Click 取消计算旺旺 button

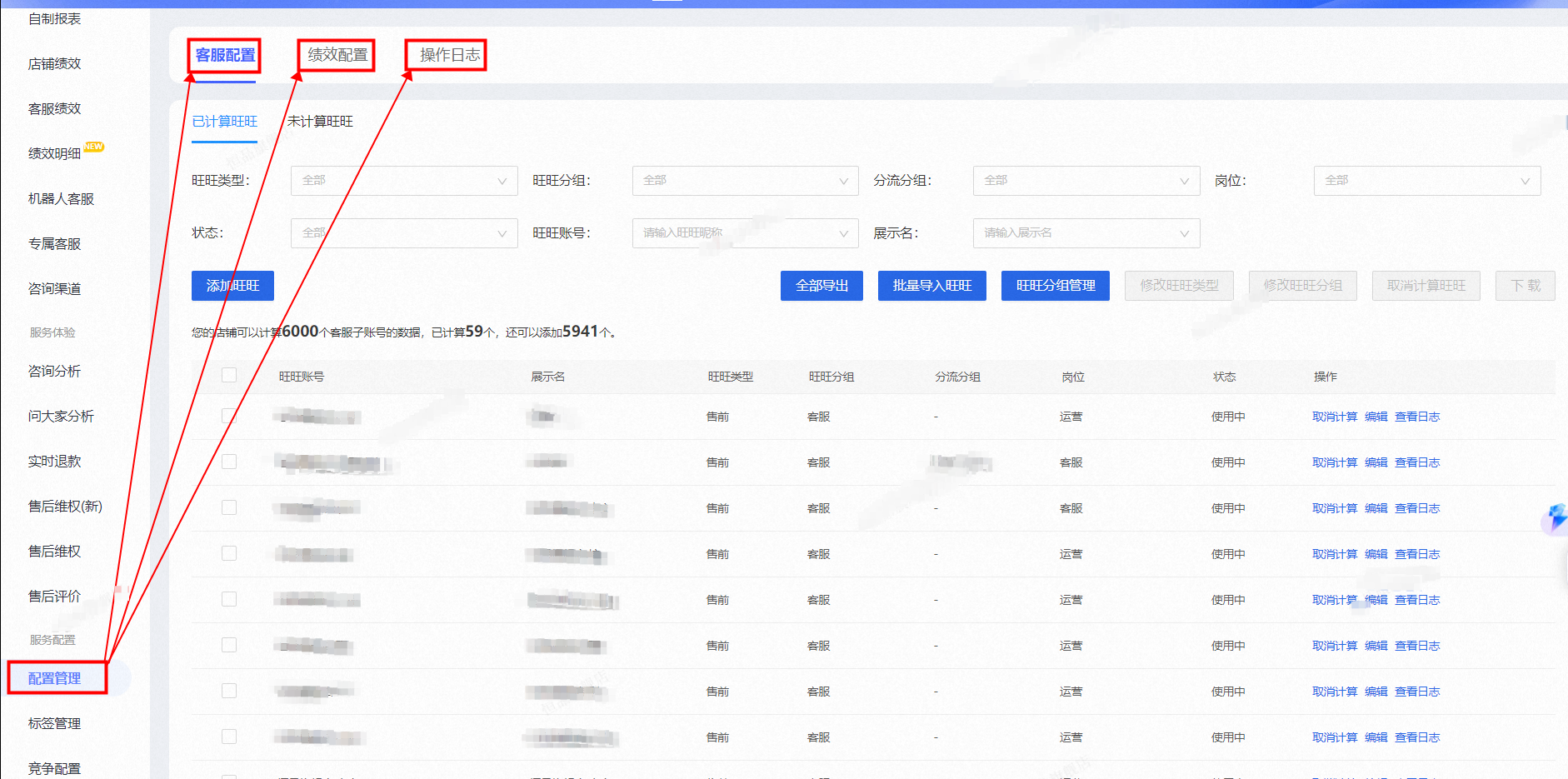1426,286
